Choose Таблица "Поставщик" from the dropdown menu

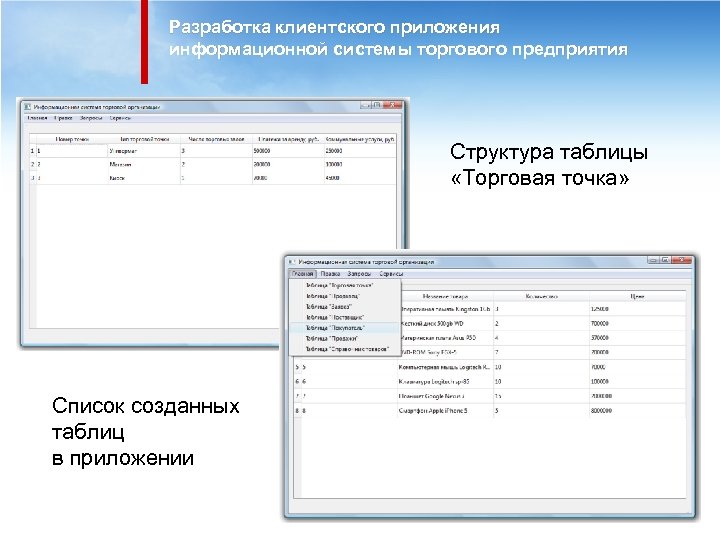point(345,317)
